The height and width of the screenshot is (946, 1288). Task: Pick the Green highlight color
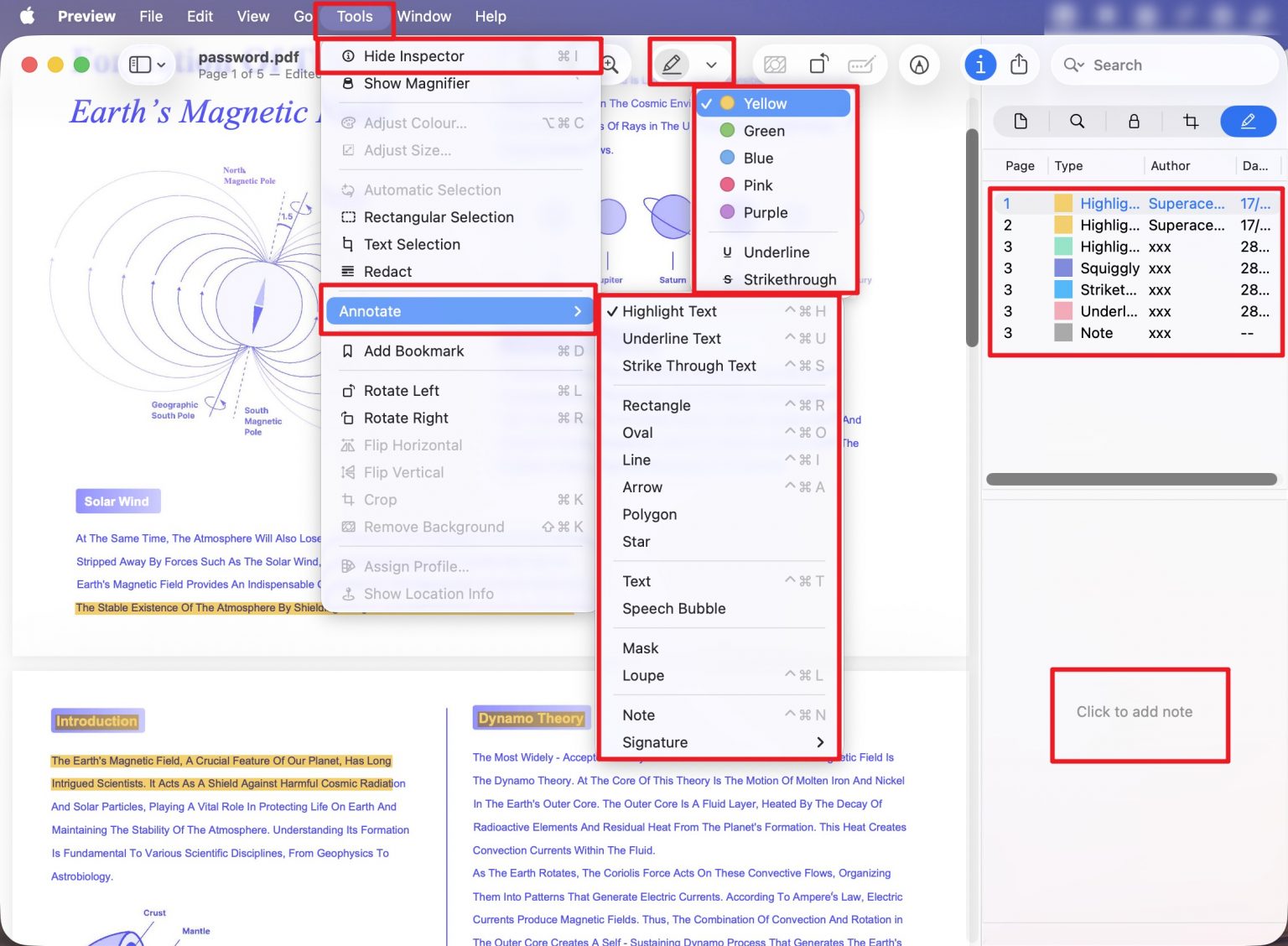[773, 131]
